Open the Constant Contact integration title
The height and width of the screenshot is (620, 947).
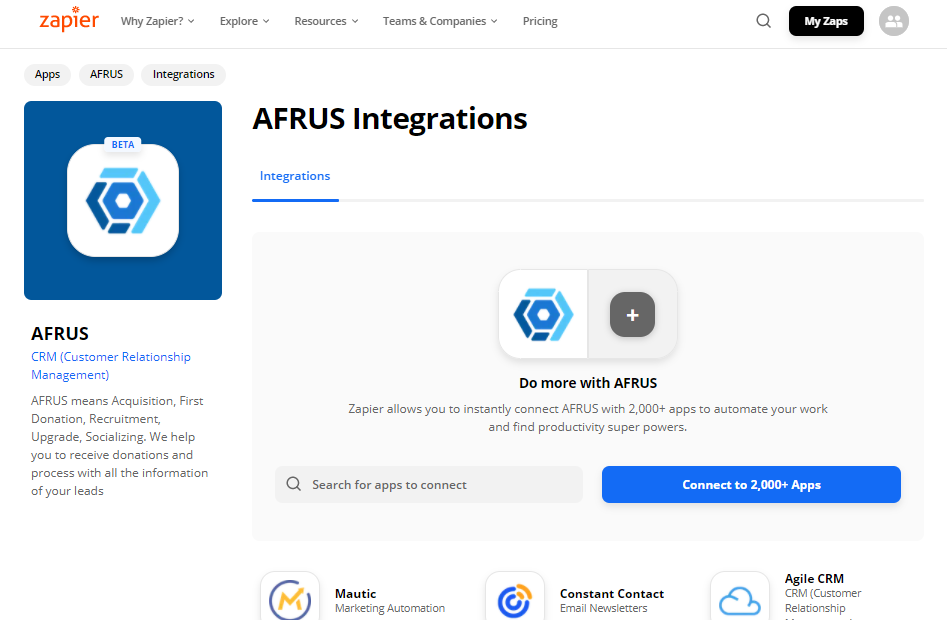tap(612, 593)
